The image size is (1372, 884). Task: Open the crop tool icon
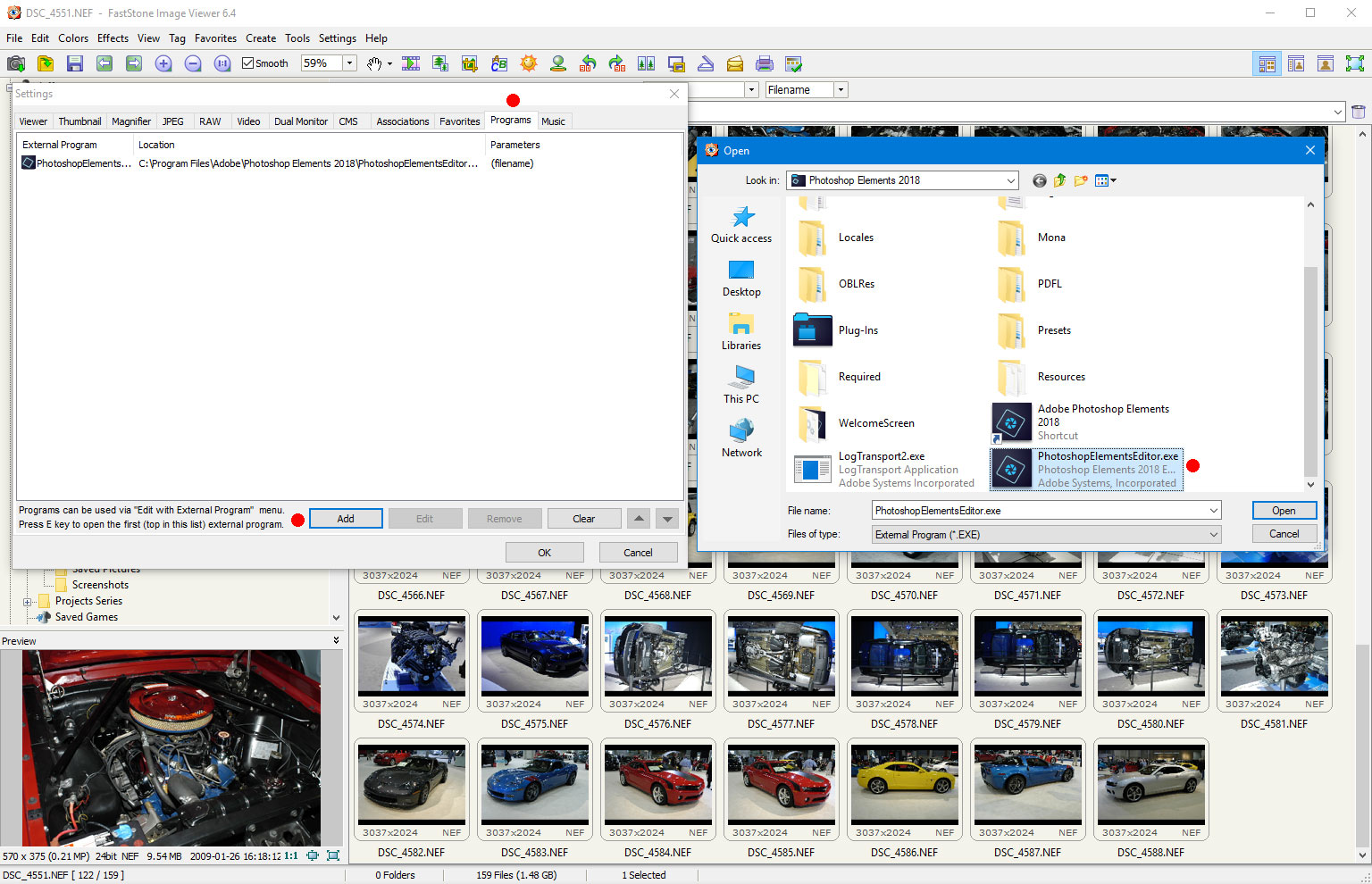point(469,63)
